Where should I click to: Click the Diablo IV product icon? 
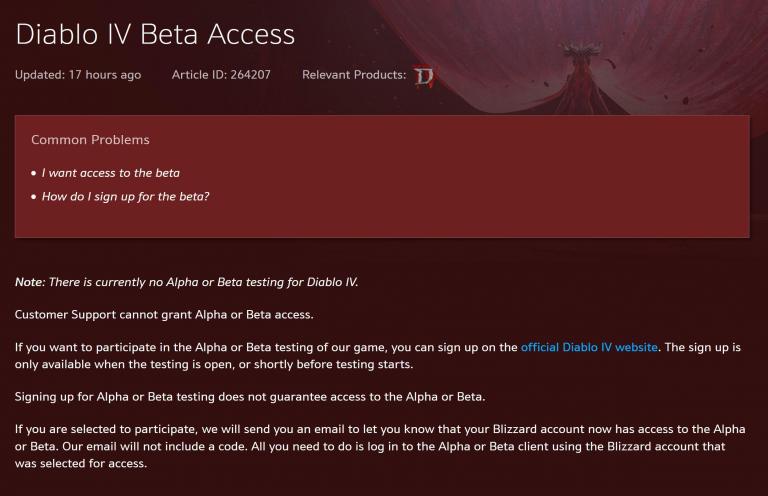424,76
